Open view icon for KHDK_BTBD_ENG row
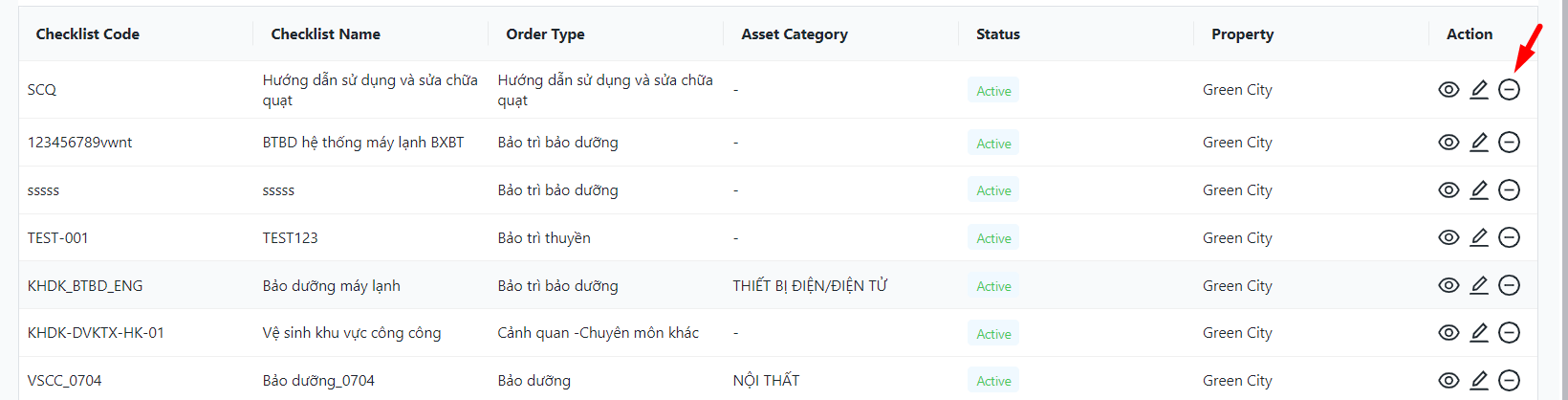The height and width of the screenshot is (400, 1568). (1448, 284)
